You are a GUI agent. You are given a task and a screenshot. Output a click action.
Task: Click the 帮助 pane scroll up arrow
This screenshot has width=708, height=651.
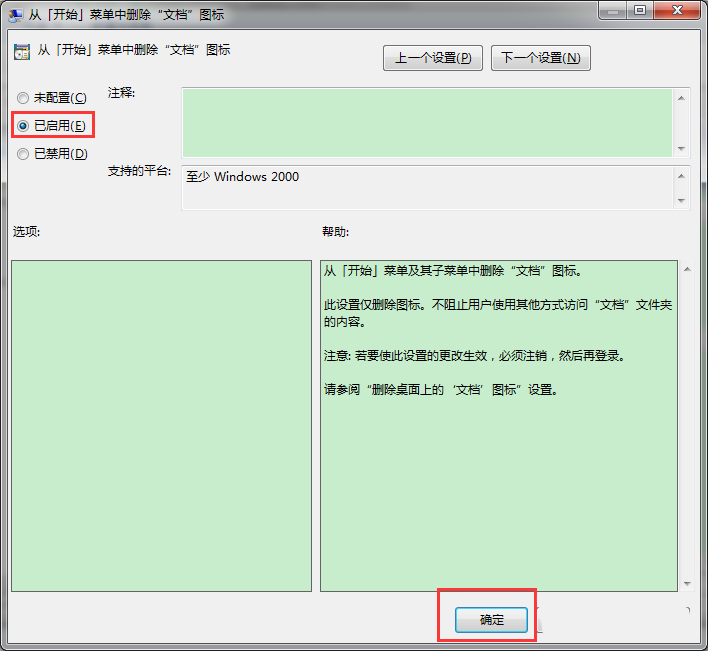(x=687, y=269)
